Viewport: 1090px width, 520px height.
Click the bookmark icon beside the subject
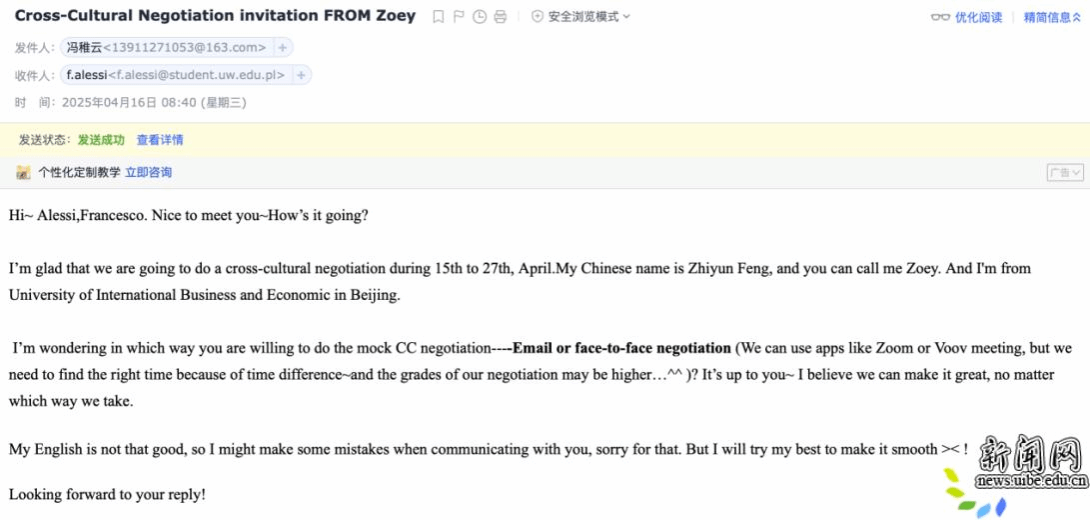click(438, 17)
